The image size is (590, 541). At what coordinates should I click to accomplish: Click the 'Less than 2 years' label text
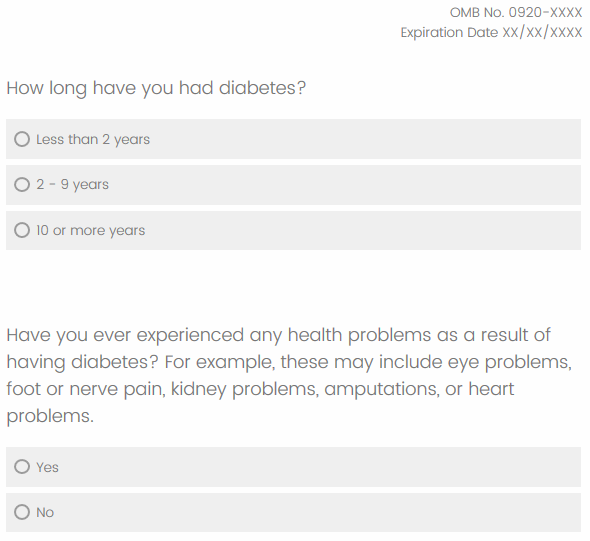[x=93, y=140]
